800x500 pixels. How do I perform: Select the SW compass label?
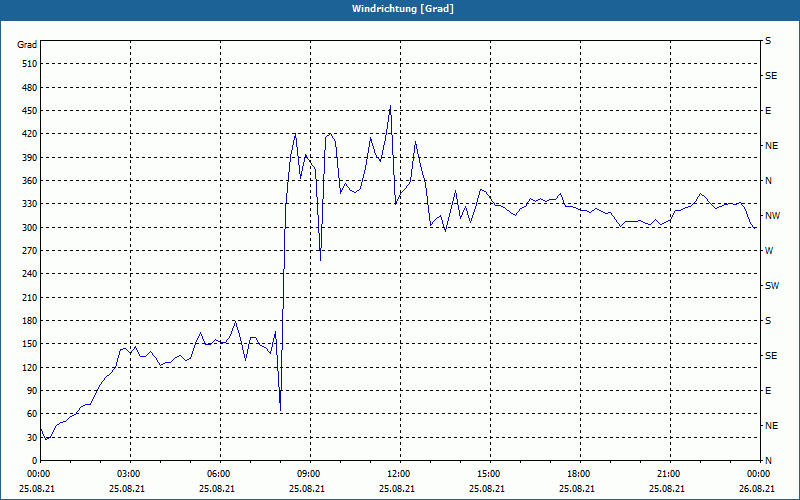pyautogui.click(x=772, y=286)
